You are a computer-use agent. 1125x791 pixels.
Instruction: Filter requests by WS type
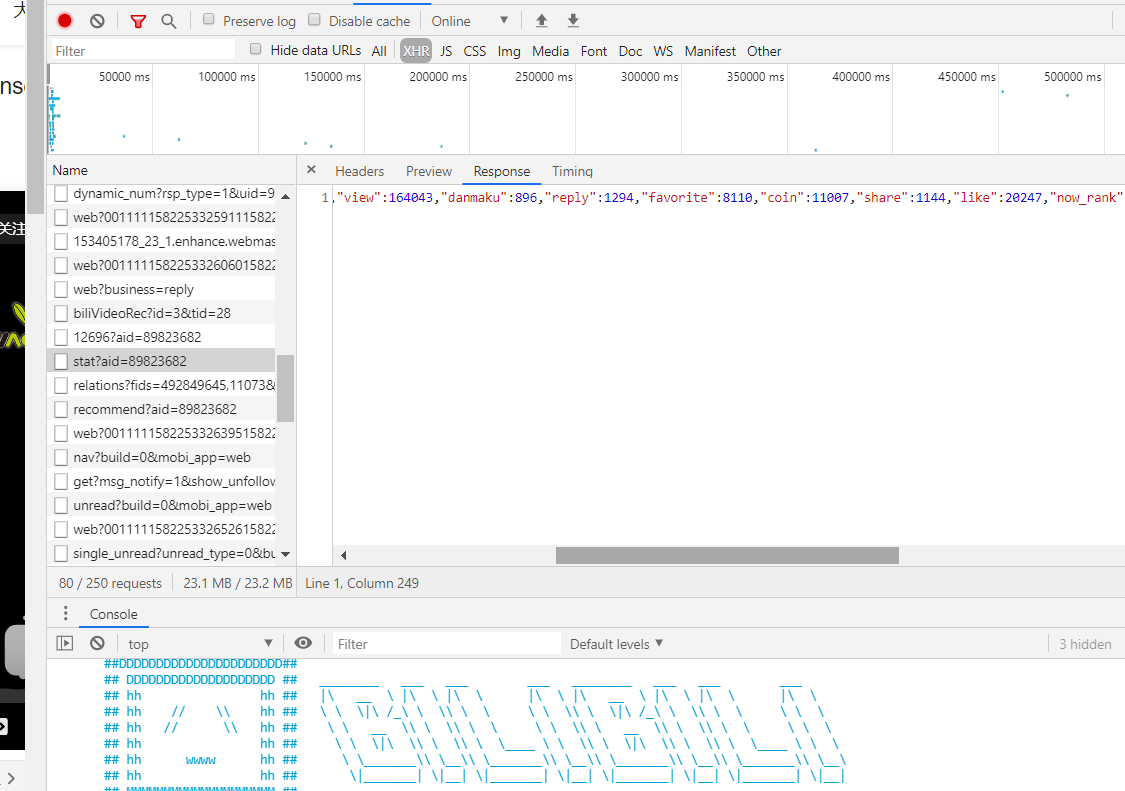(x=664, y=51)
